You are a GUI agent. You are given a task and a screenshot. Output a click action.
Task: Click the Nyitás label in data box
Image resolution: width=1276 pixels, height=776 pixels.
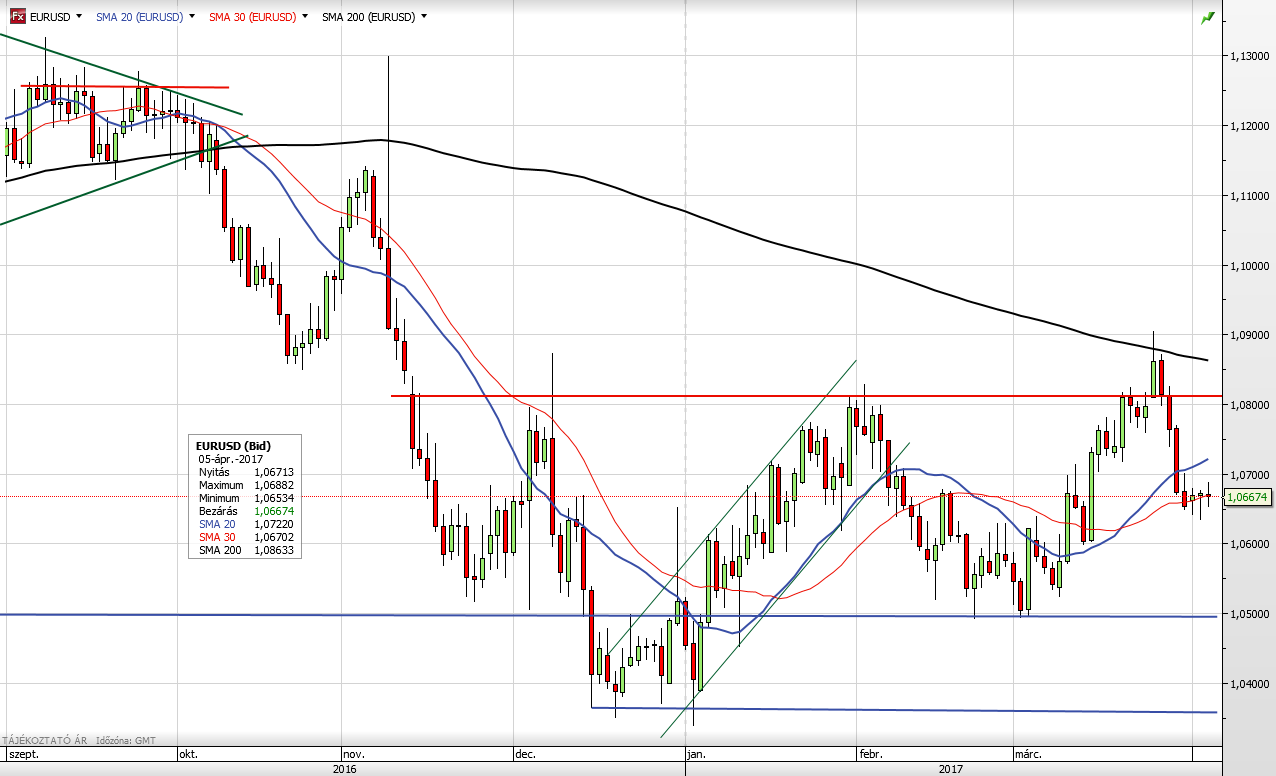tap(214, 471)
